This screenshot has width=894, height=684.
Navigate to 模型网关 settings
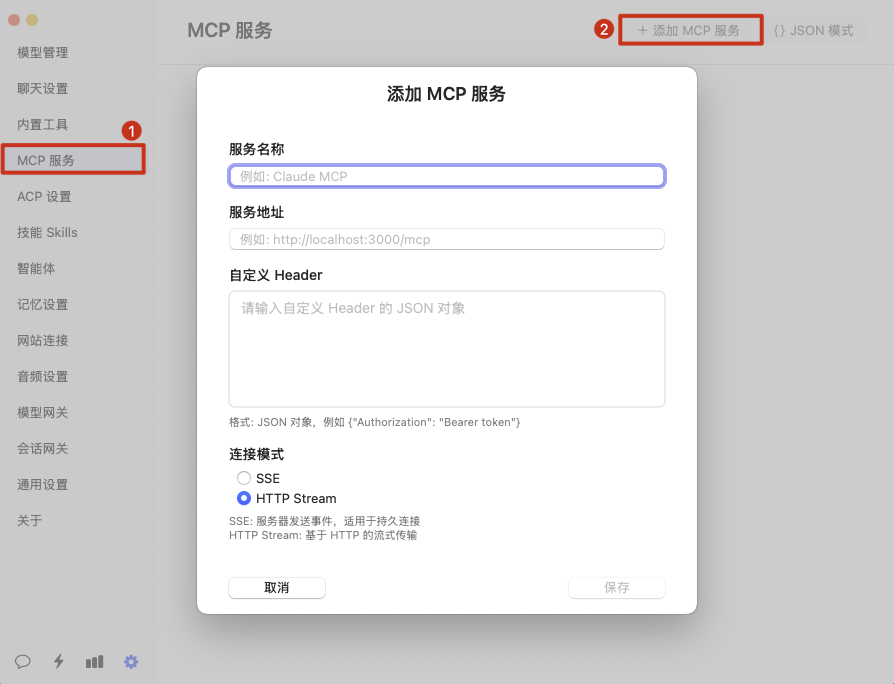[x=43, y=412]
